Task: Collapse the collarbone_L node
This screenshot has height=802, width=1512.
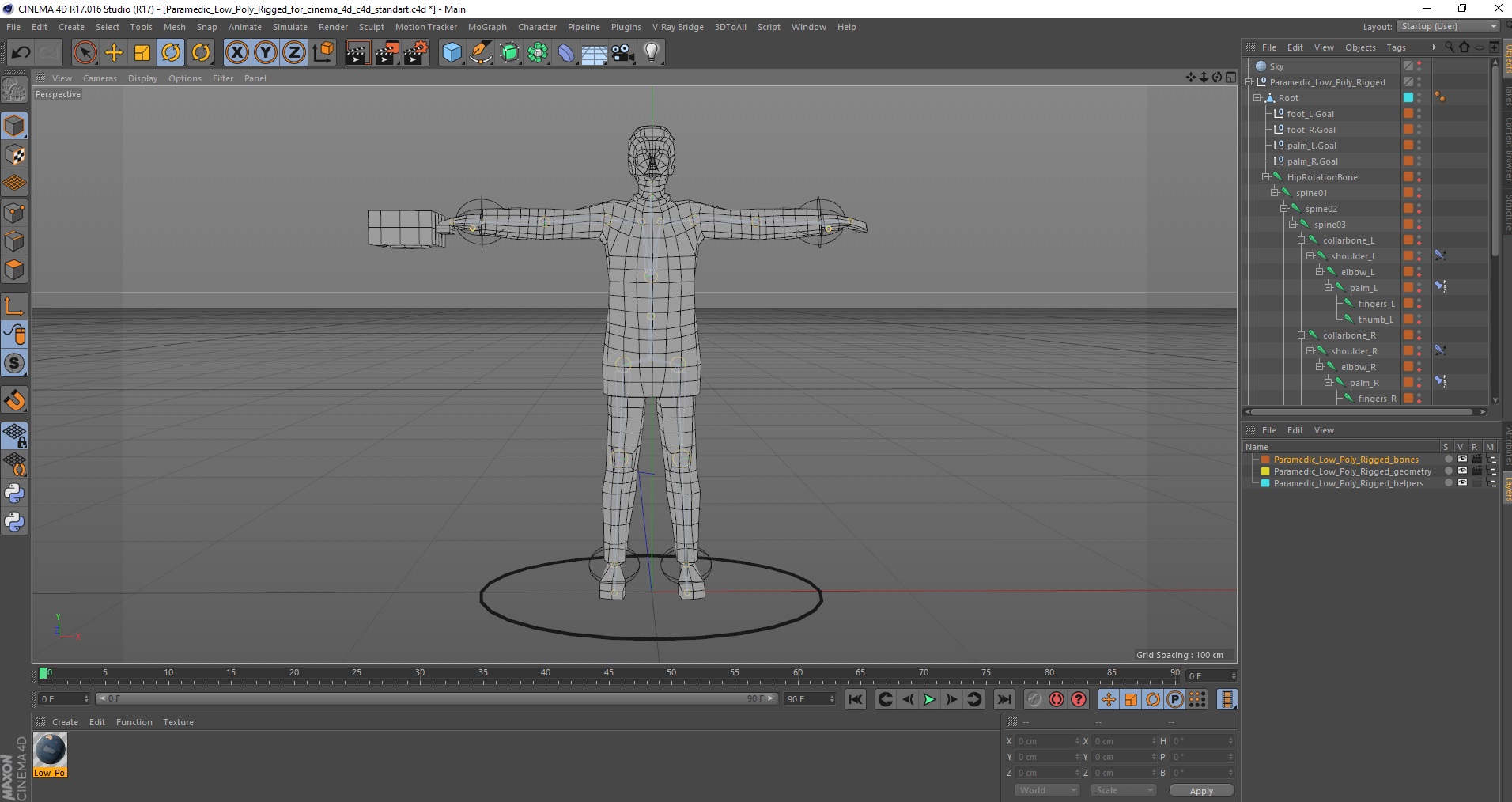Action: pyautogui.click(x=1301, y=240)
